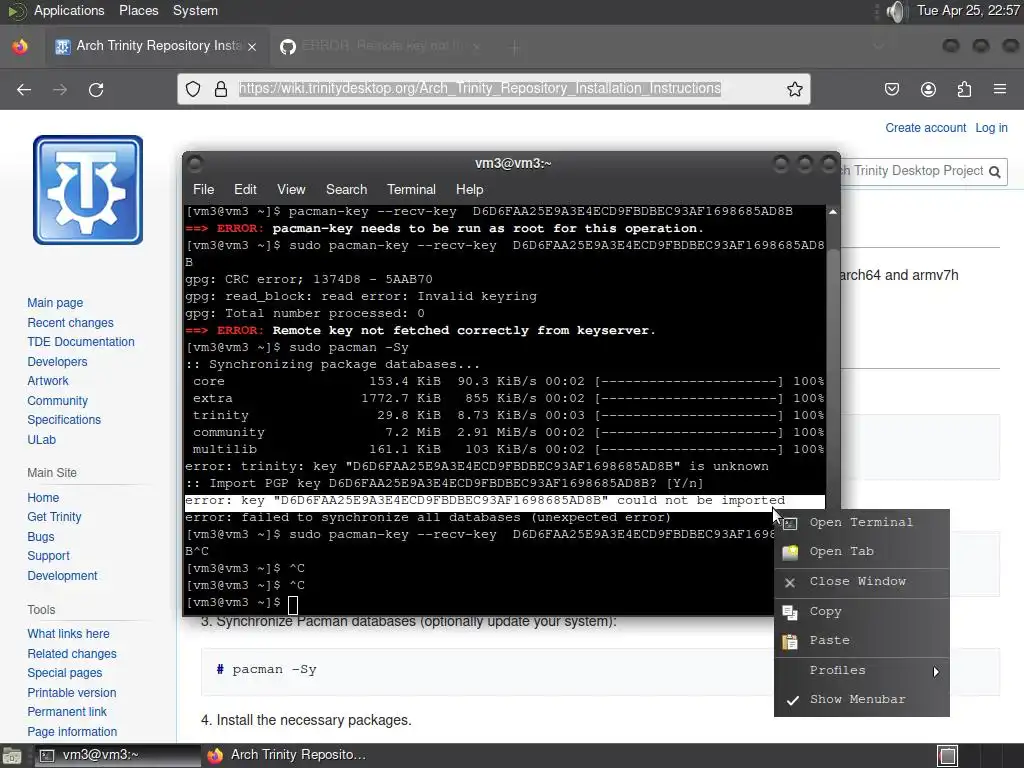1024x768 pixels.
Task: Open the extensions puzzle icon
Action: (964, 89)
